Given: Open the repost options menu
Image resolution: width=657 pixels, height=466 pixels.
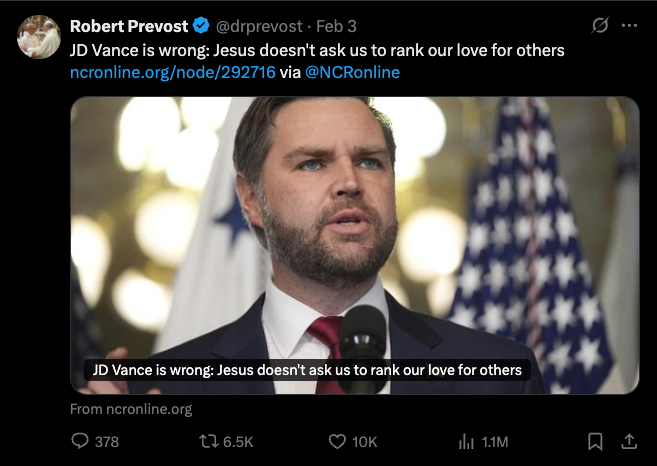Looking at the screenshot, I should coord(209,441).
